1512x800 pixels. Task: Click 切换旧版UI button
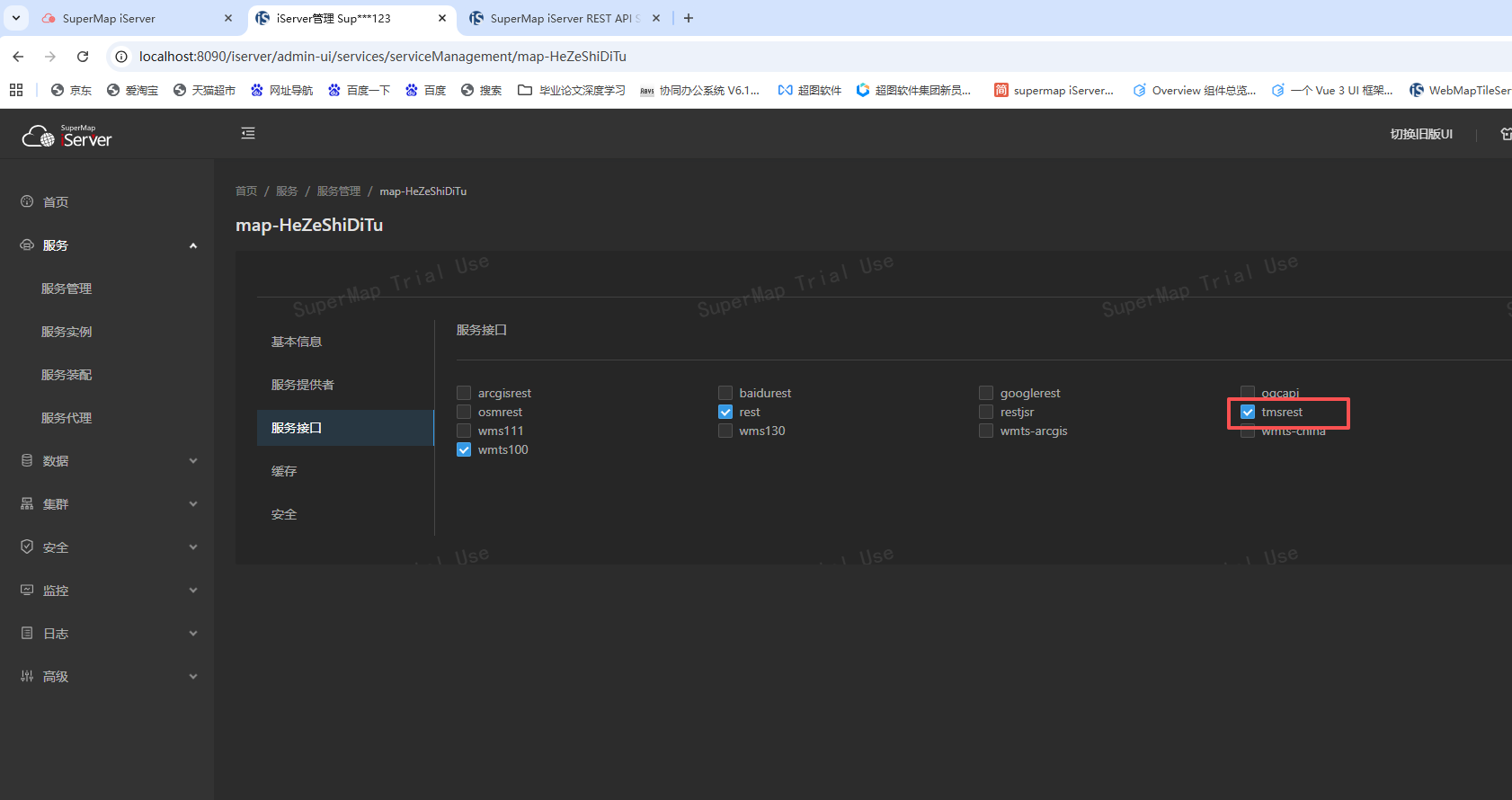pyautogui.click(x=1420, y=134)
